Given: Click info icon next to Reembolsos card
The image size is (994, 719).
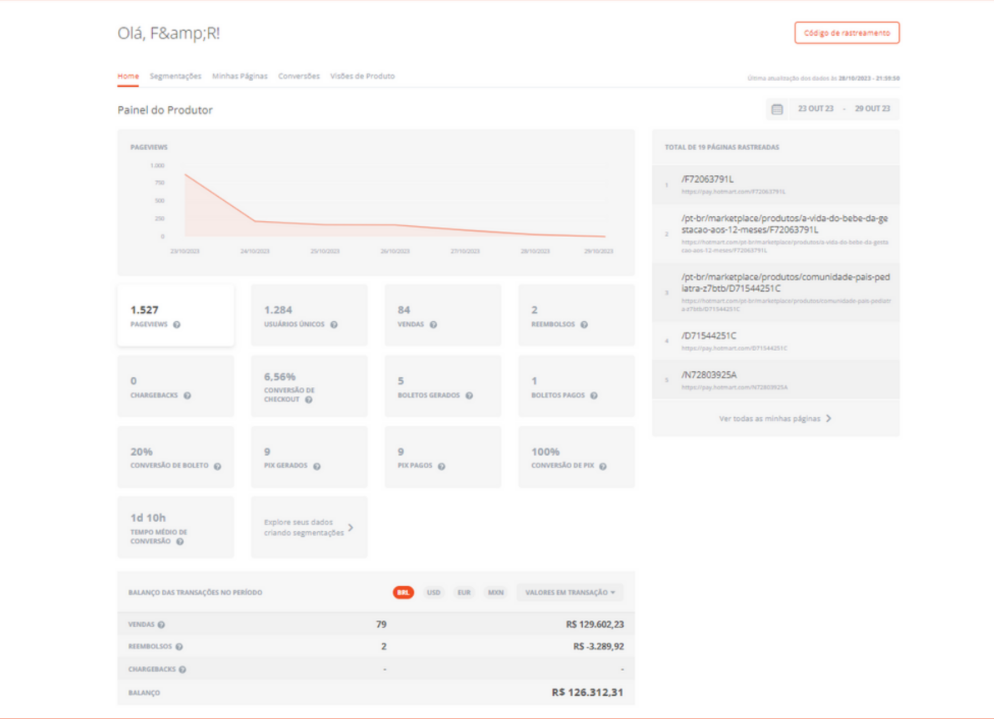Looking at the screenshot, I should point(584,325).
